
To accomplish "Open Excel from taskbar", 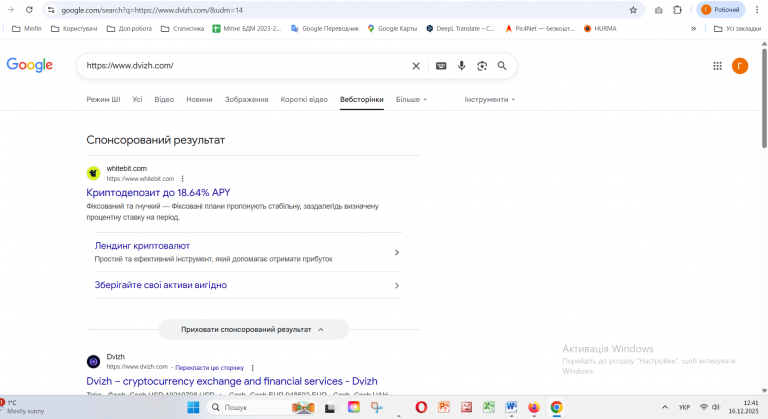I will pos(489,407).
